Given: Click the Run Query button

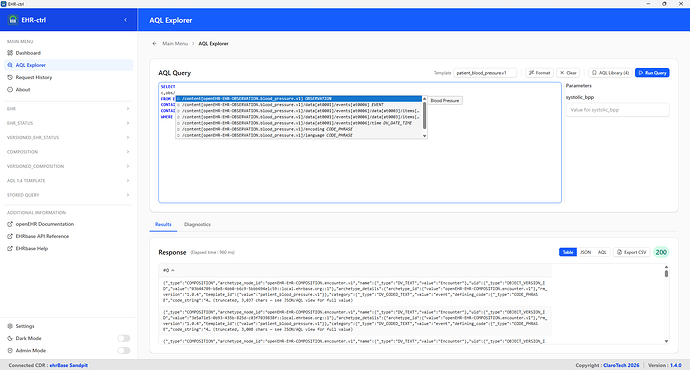Looking at the screenshot, I should pos(652,73).
